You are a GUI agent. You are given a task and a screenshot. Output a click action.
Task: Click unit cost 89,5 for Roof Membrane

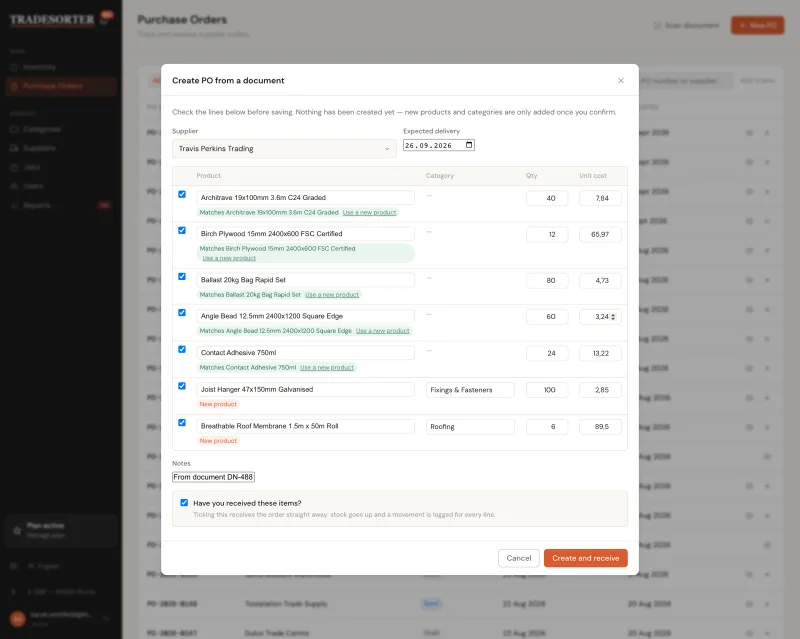[x=601, y=427]
